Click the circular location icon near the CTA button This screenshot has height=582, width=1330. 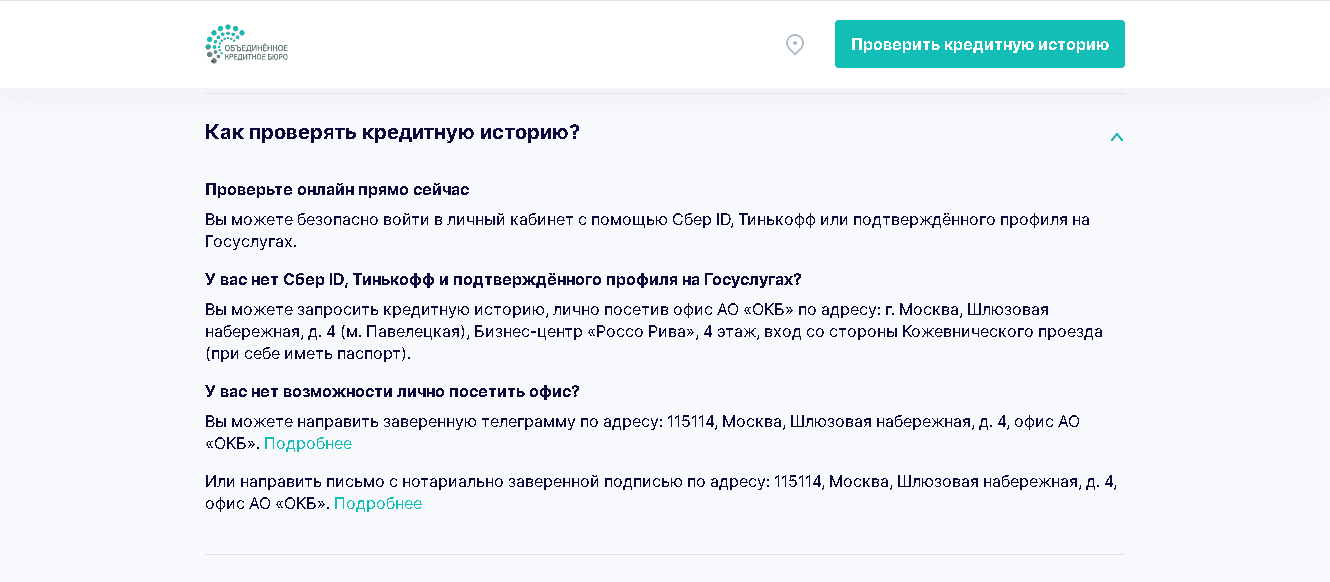[794, 44]
